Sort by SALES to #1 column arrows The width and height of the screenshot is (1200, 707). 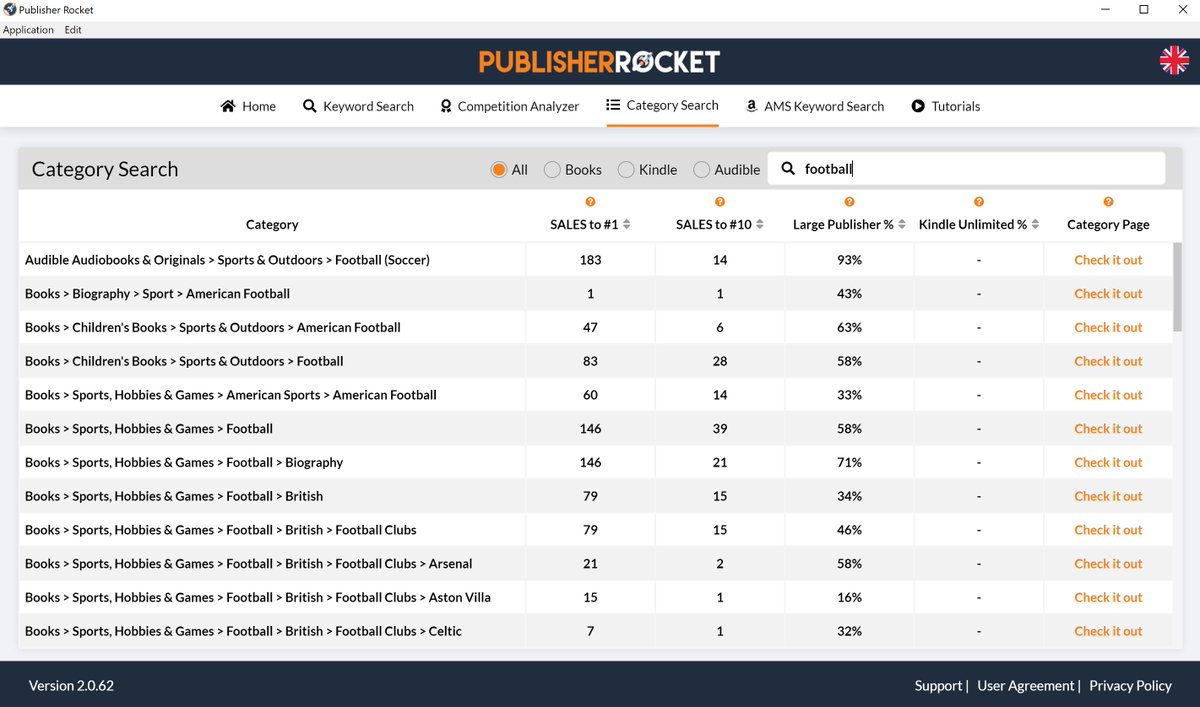[x=627, y=225]
